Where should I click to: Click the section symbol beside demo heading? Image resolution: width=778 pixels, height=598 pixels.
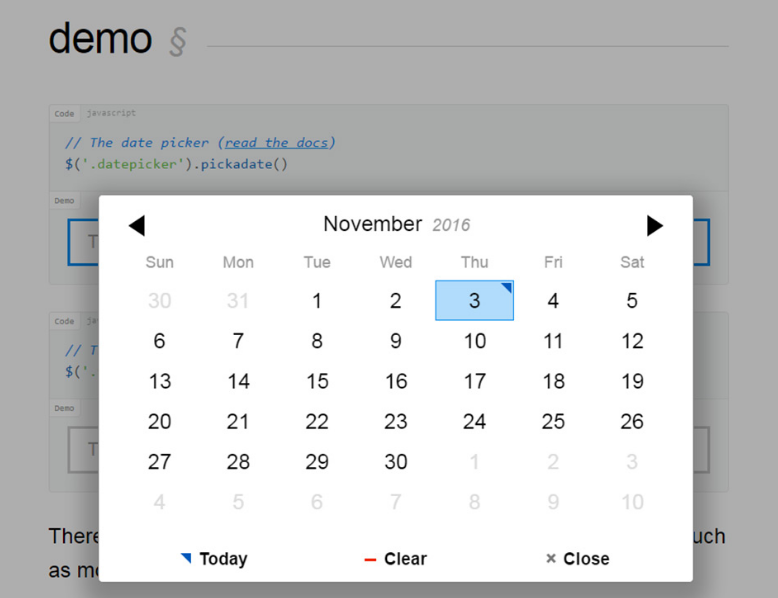click(177, 42)
